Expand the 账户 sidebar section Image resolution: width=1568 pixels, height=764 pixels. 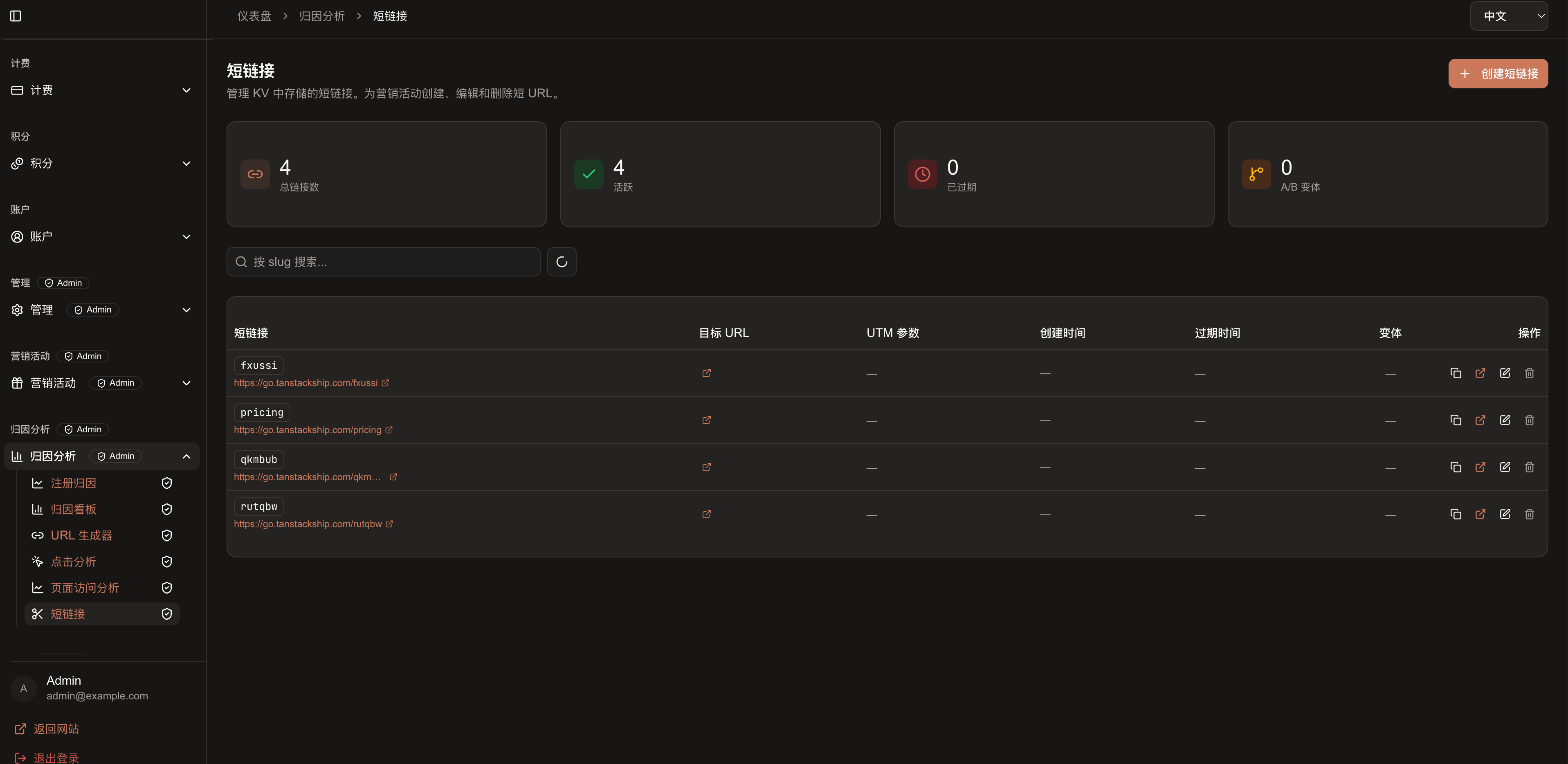pyautogui.click(x=101, y=236)
